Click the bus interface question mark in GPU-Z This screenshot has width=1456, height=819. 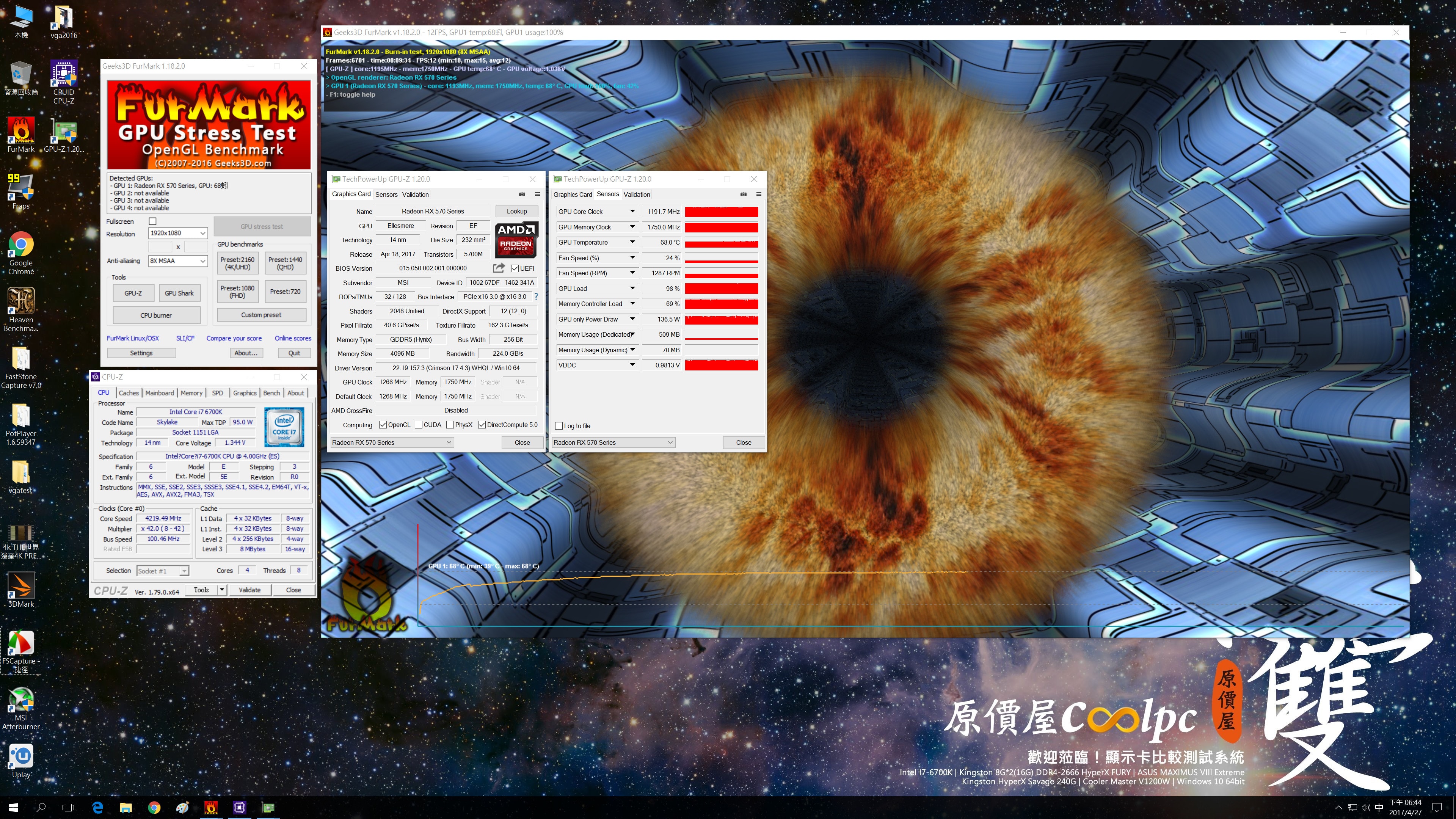point(536,296)
